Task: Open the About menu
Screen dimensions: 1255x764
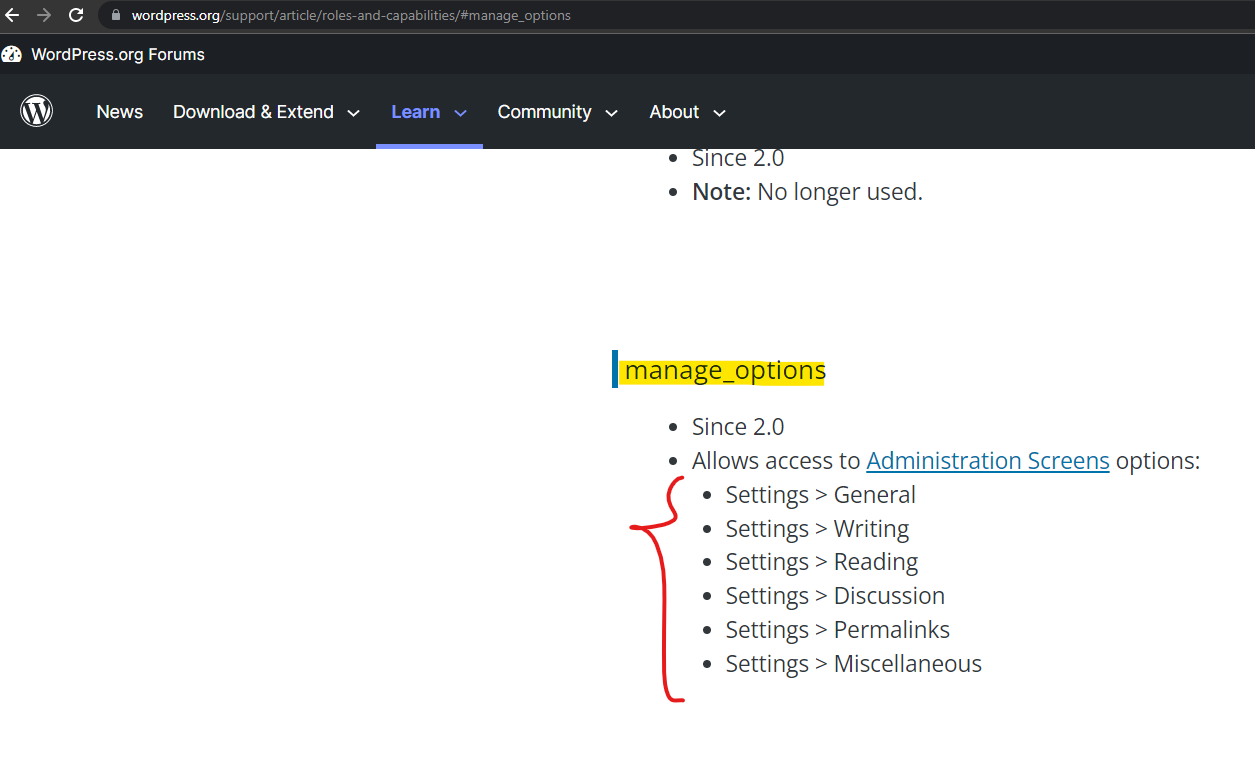Action: pyautogui.click(x=688, y=112)
